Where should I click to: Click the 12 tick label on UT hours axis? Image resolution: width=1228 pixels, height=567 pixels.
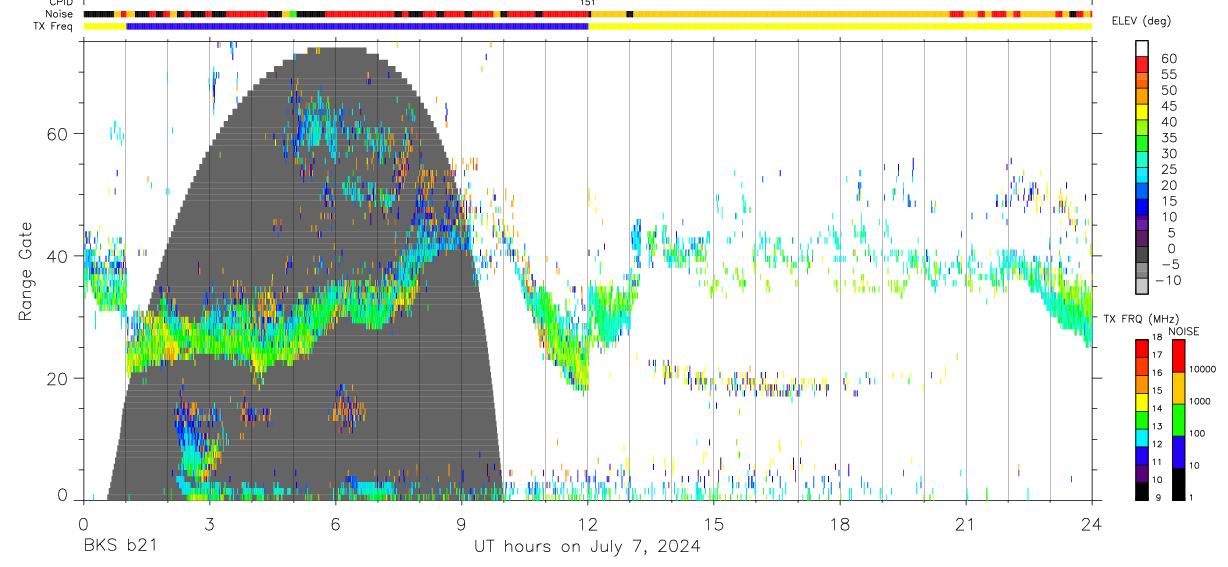[x=588, y=524]
